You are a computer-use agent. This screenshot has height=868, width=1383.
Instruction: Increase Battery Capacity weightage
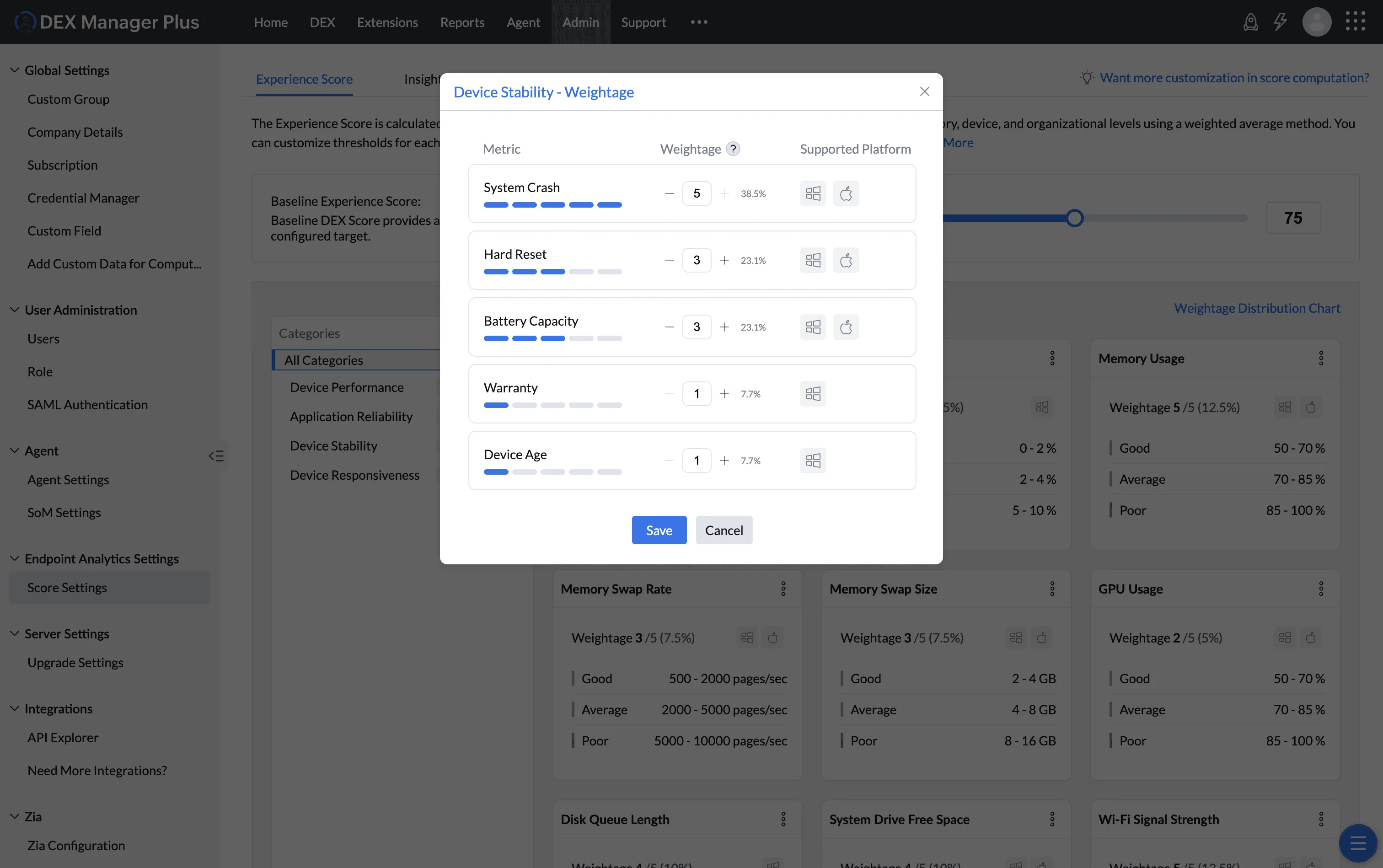[724, 327]
